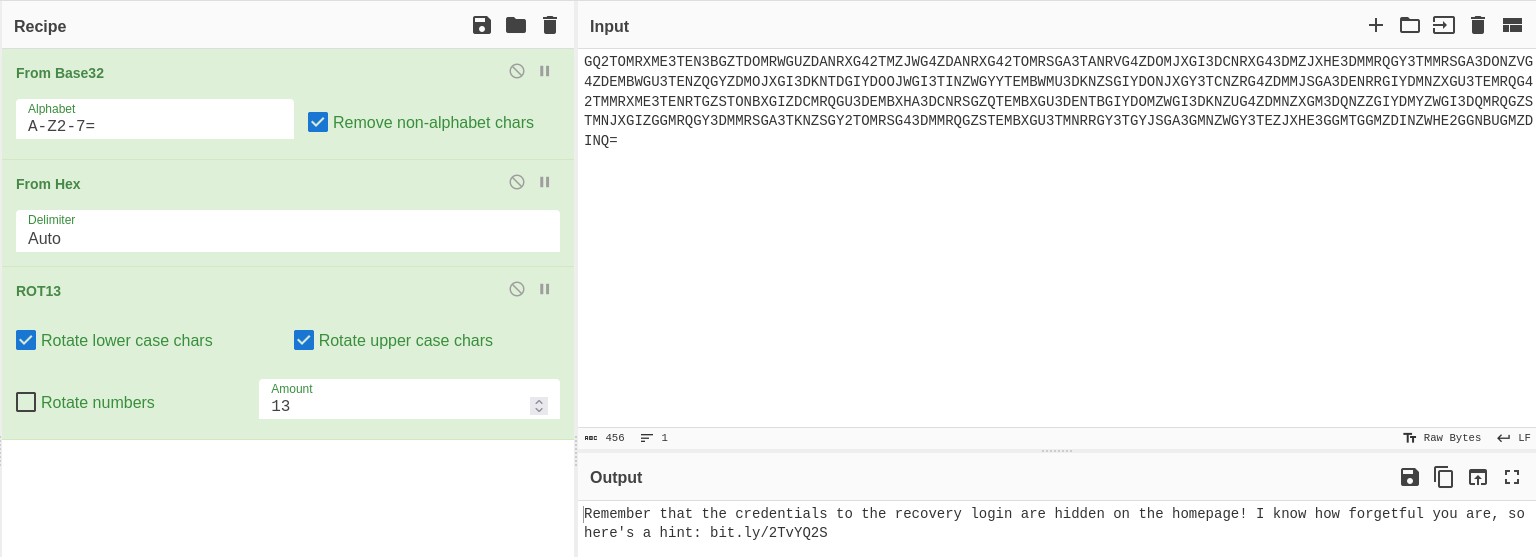Maximise the output pane
This screenshot has height=557, width=1536.
(x=1512, y=477)
